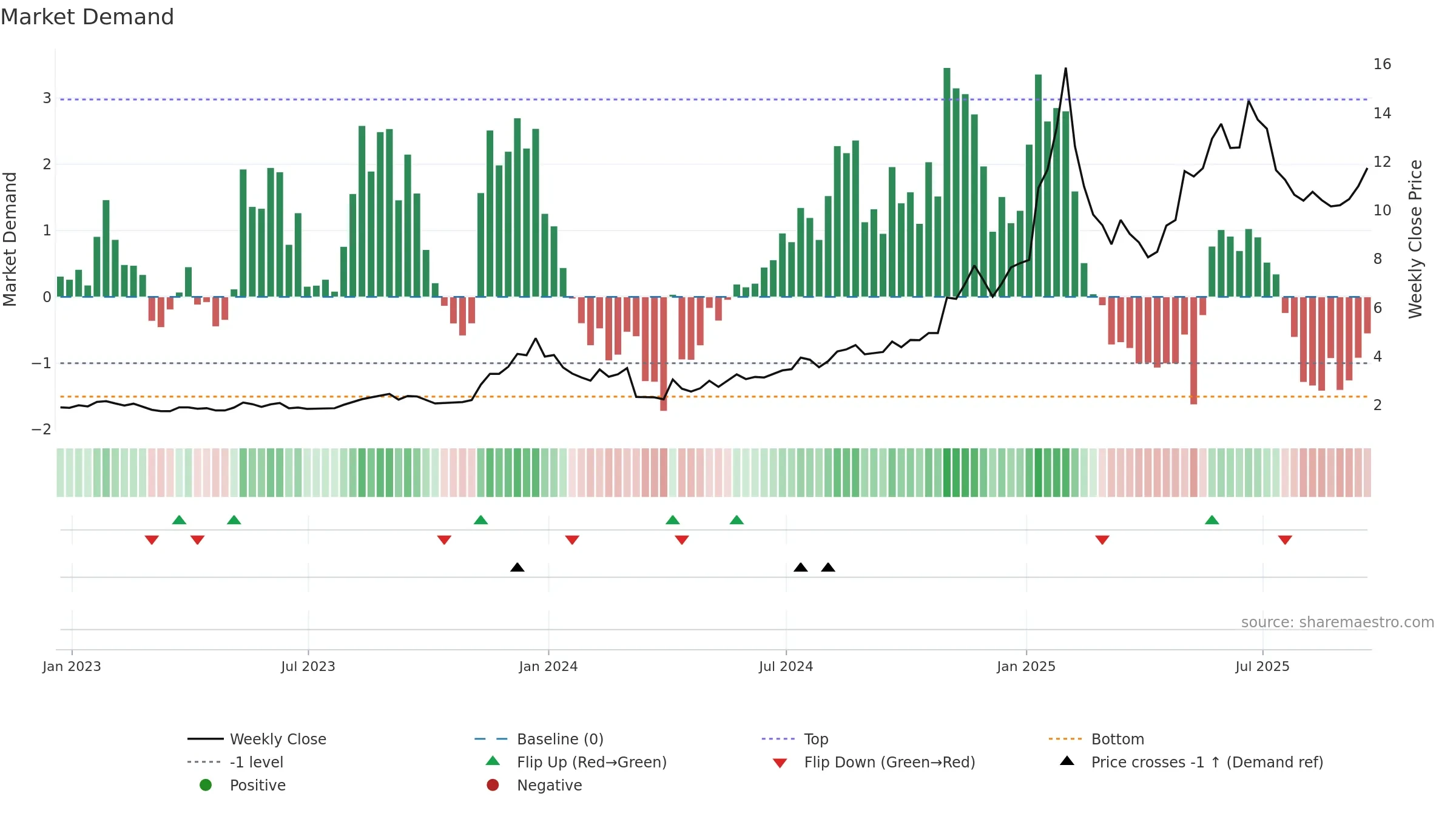Click the −2 tick on Market Demand axis

coord(41,429)
